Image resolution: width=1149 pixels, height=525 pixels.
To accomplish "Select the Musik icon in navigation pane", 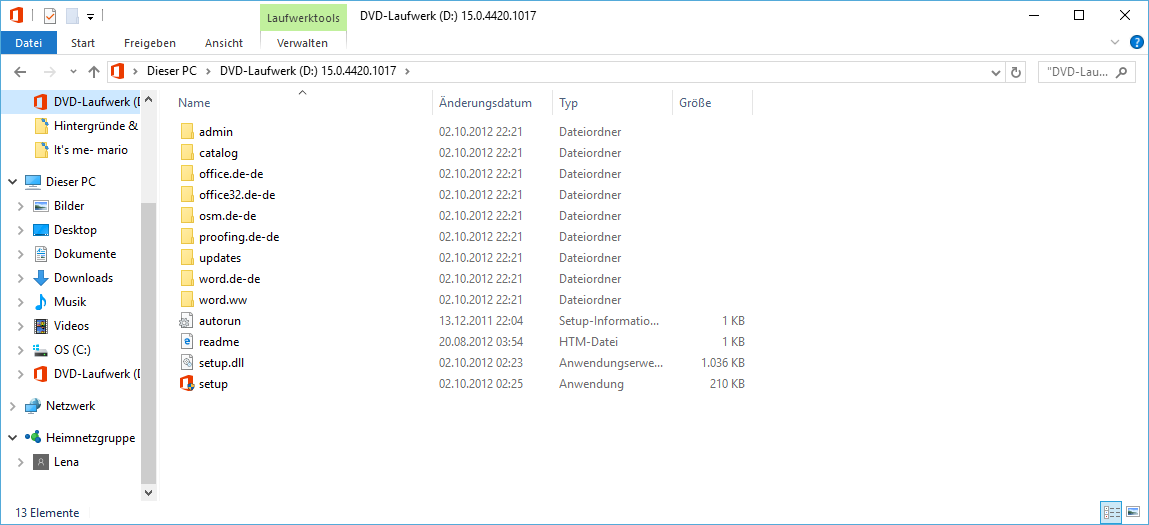I will pyautogui.click(x=41, y=302).
